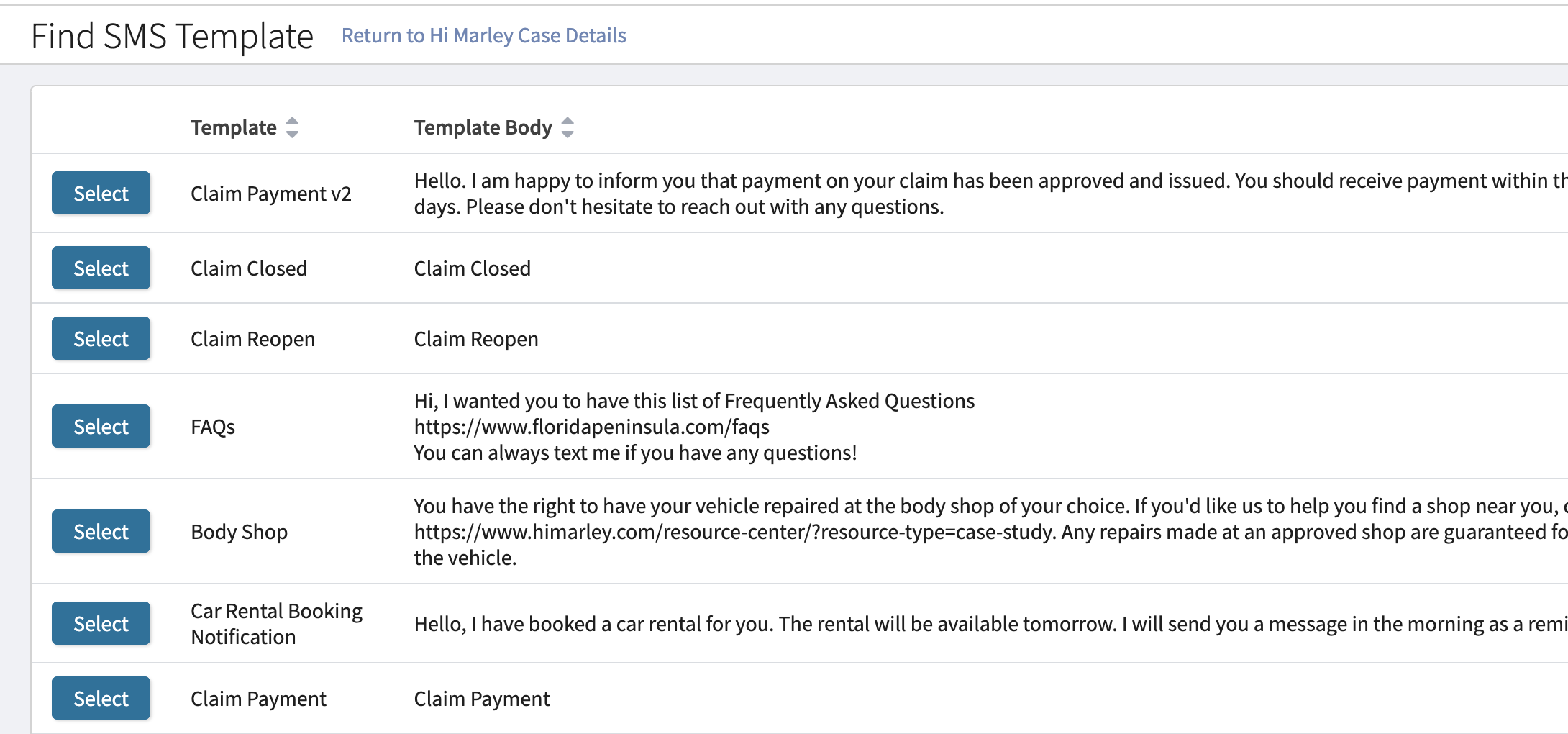
Task: Open Return to Hi Marley Case Details
Action: pyautogui.click(x=484, y=35)
